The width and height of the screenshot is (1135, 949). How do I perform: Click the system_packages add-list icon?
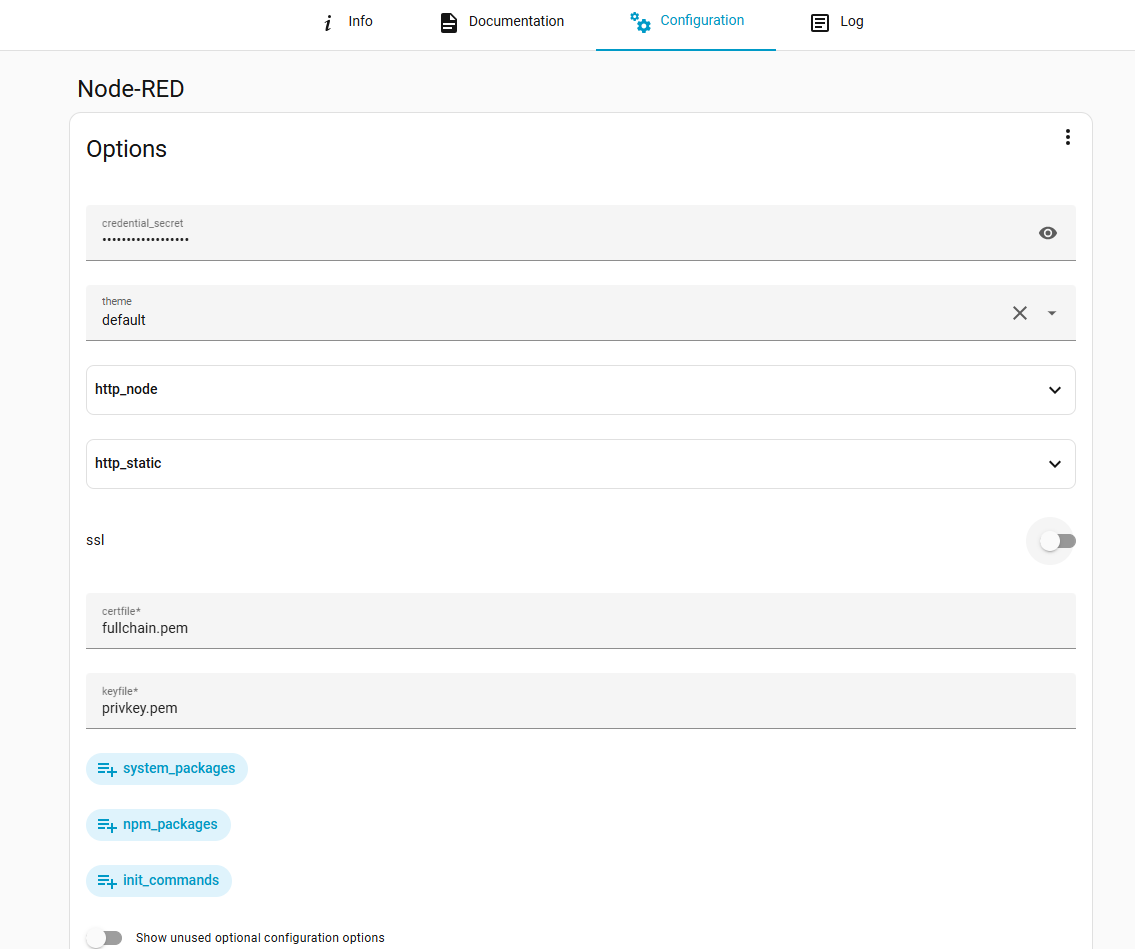pyautogui.click(x=107, y=770)
